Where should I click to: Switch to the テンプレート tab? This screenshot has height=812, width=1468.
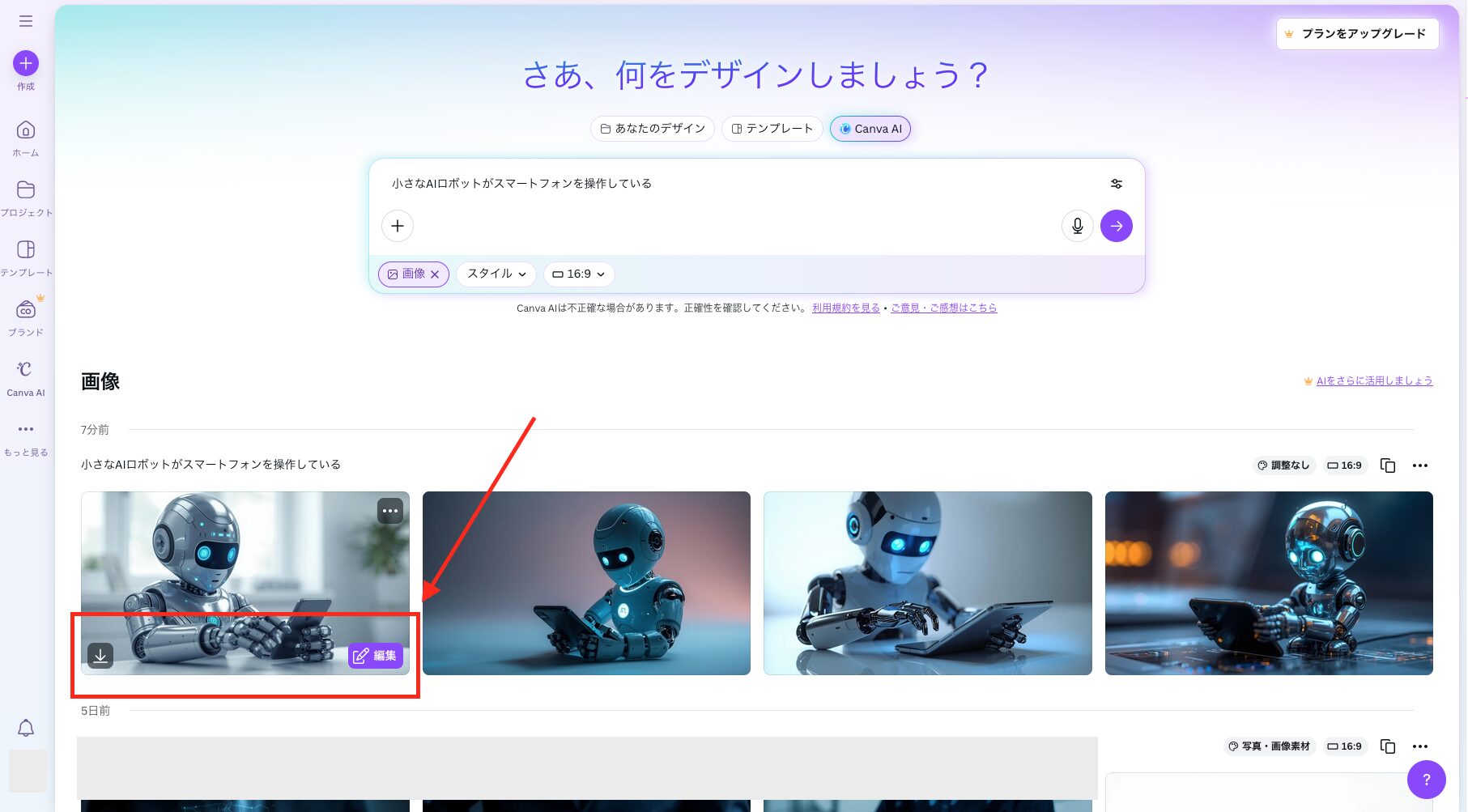click(x=771, y=128)
